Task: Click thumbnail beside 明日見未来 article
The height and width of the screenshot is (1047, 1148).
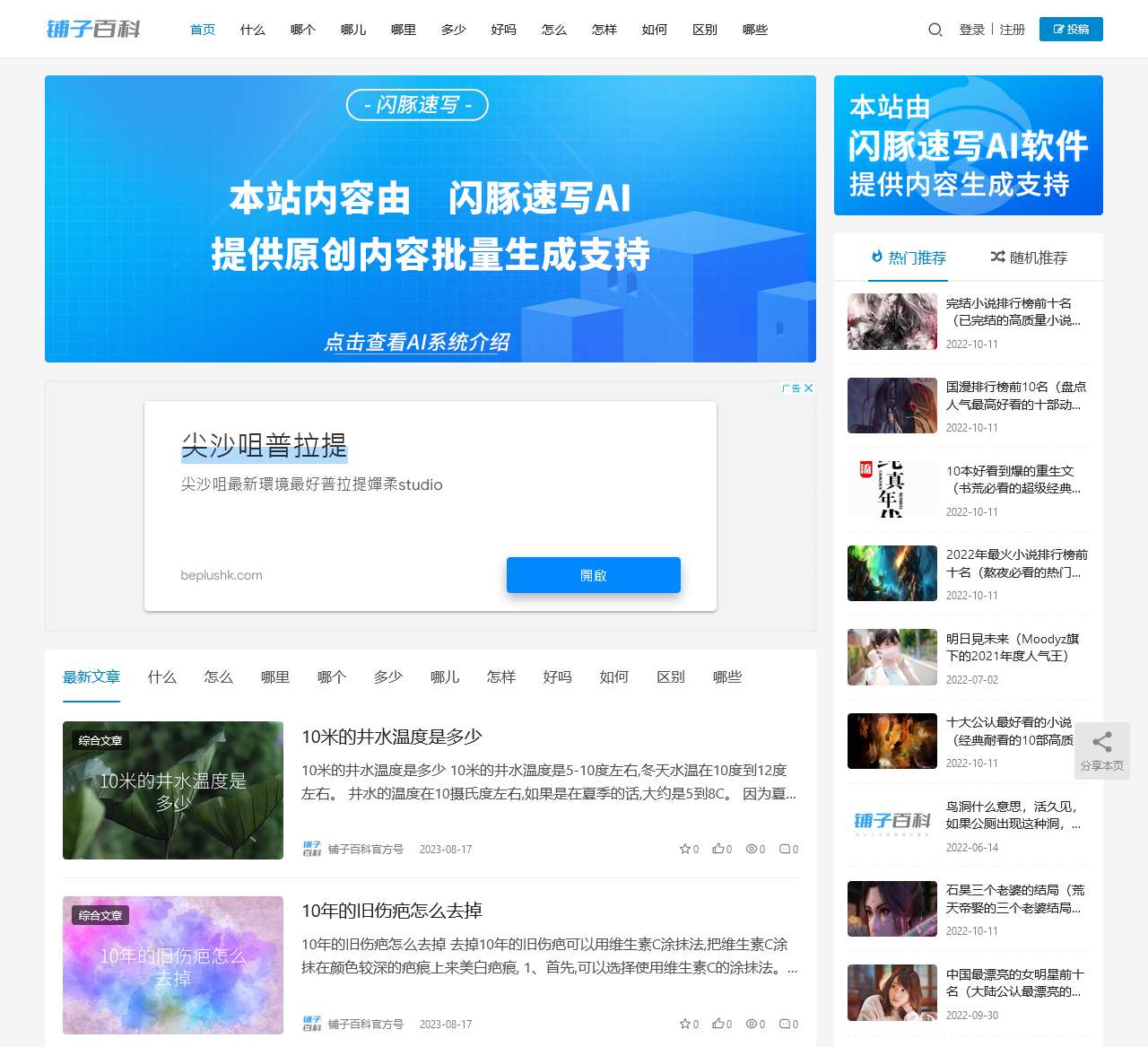Action: pyautogui.click(x=892, y=657)
